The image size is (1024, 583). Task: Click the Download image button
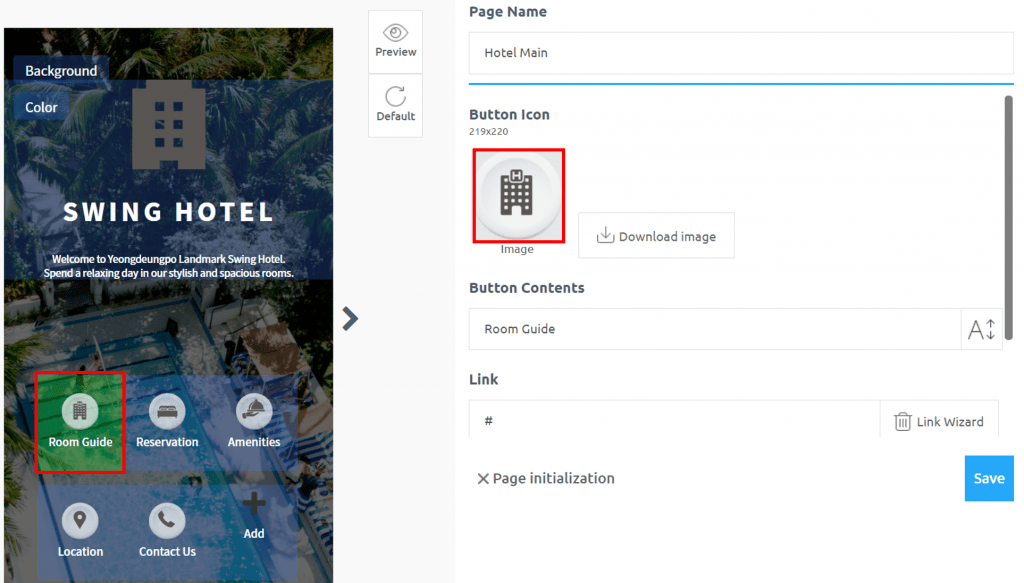click(x=656, y=235)
